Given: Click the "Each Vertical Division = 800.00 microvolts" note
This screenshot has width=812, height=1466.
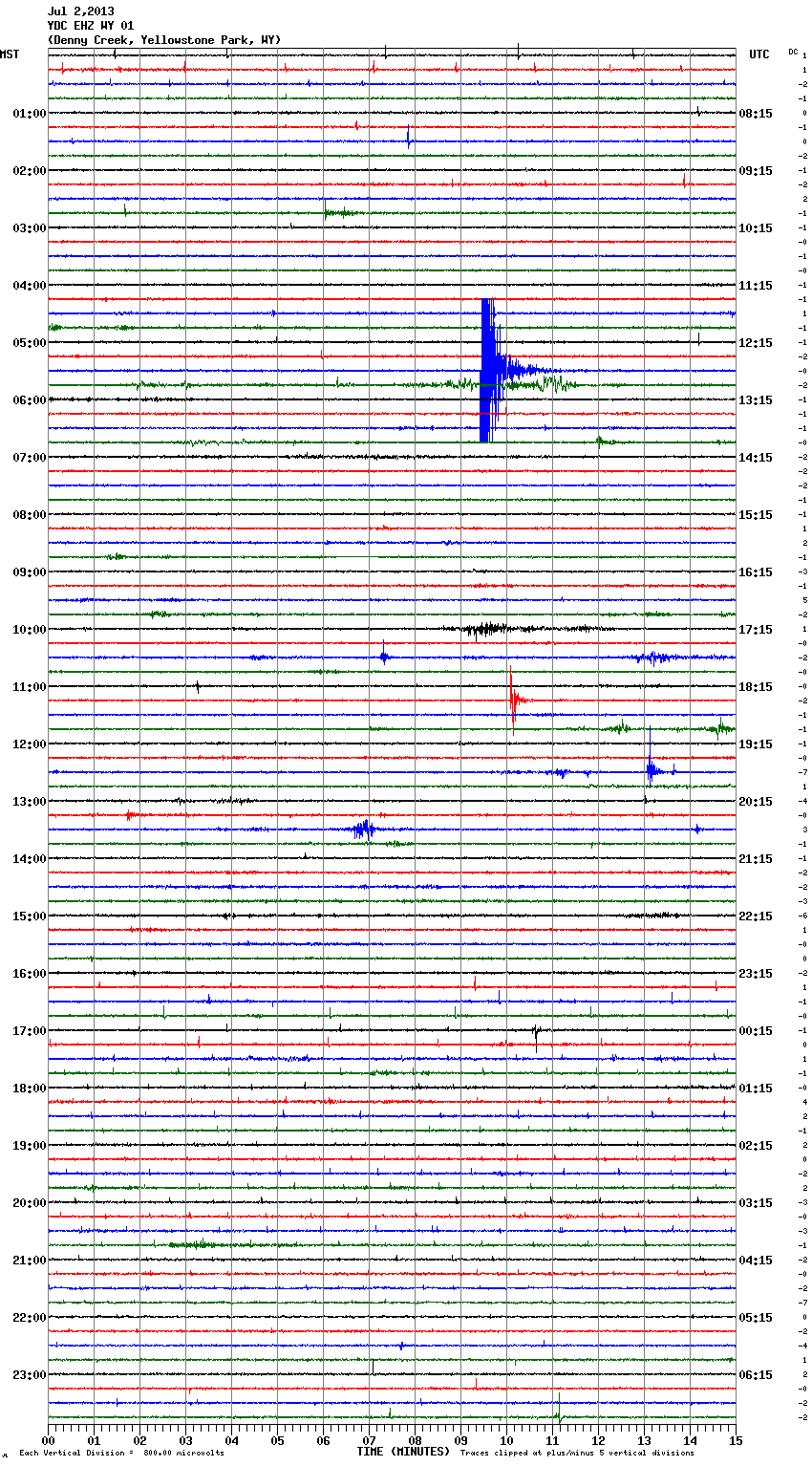Looking at the screenshot, I should (x=122, y=1454).
